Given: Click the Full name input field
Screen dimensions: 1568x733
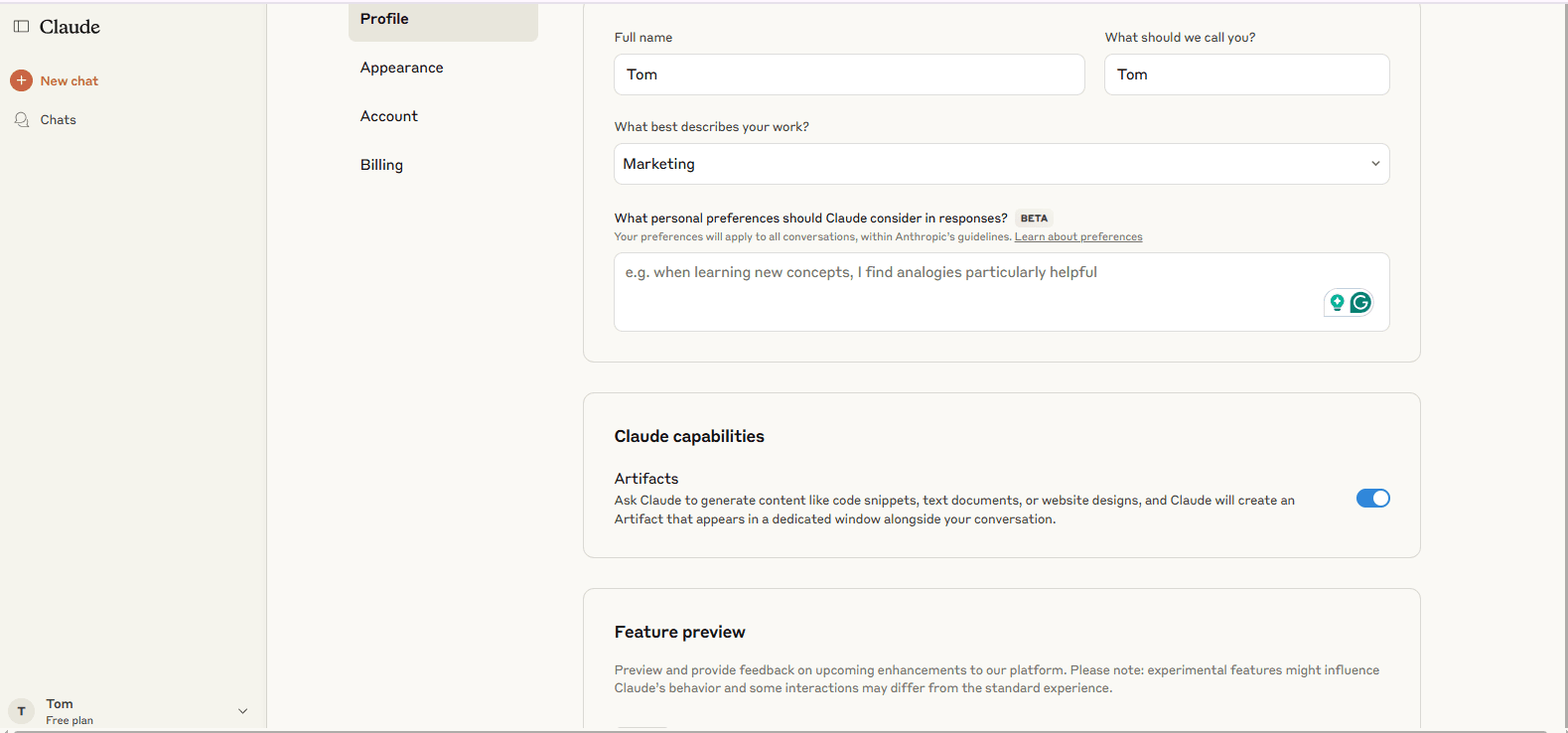Looking at the screenshot, I should pos(849,74).
